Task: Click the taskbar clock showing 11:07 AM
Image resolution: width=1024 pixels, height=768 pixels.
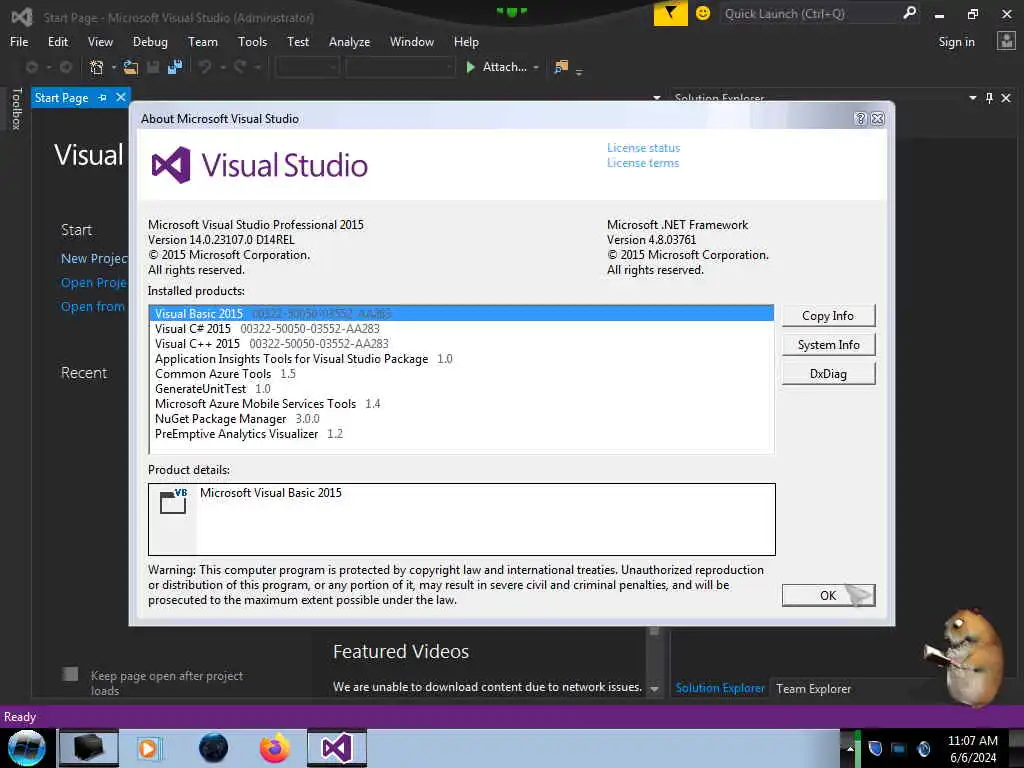Action: click(972, 741)
